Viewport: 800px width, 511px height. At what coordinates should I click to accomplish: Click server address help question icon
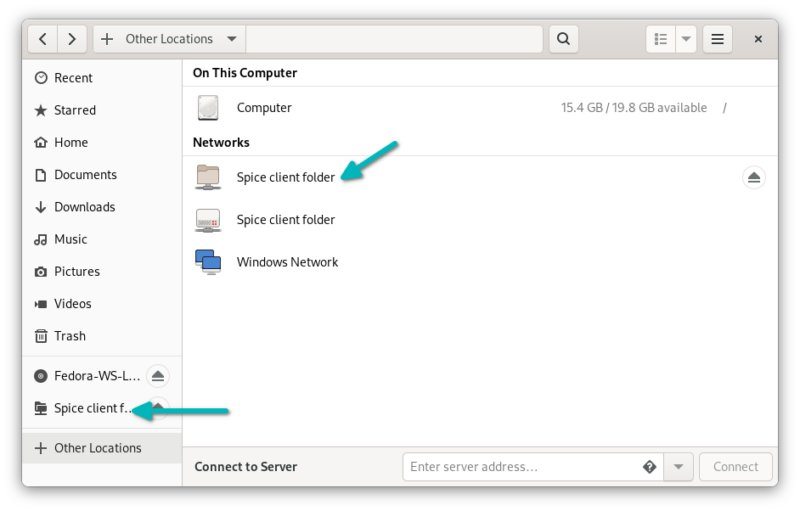(649, 466)
